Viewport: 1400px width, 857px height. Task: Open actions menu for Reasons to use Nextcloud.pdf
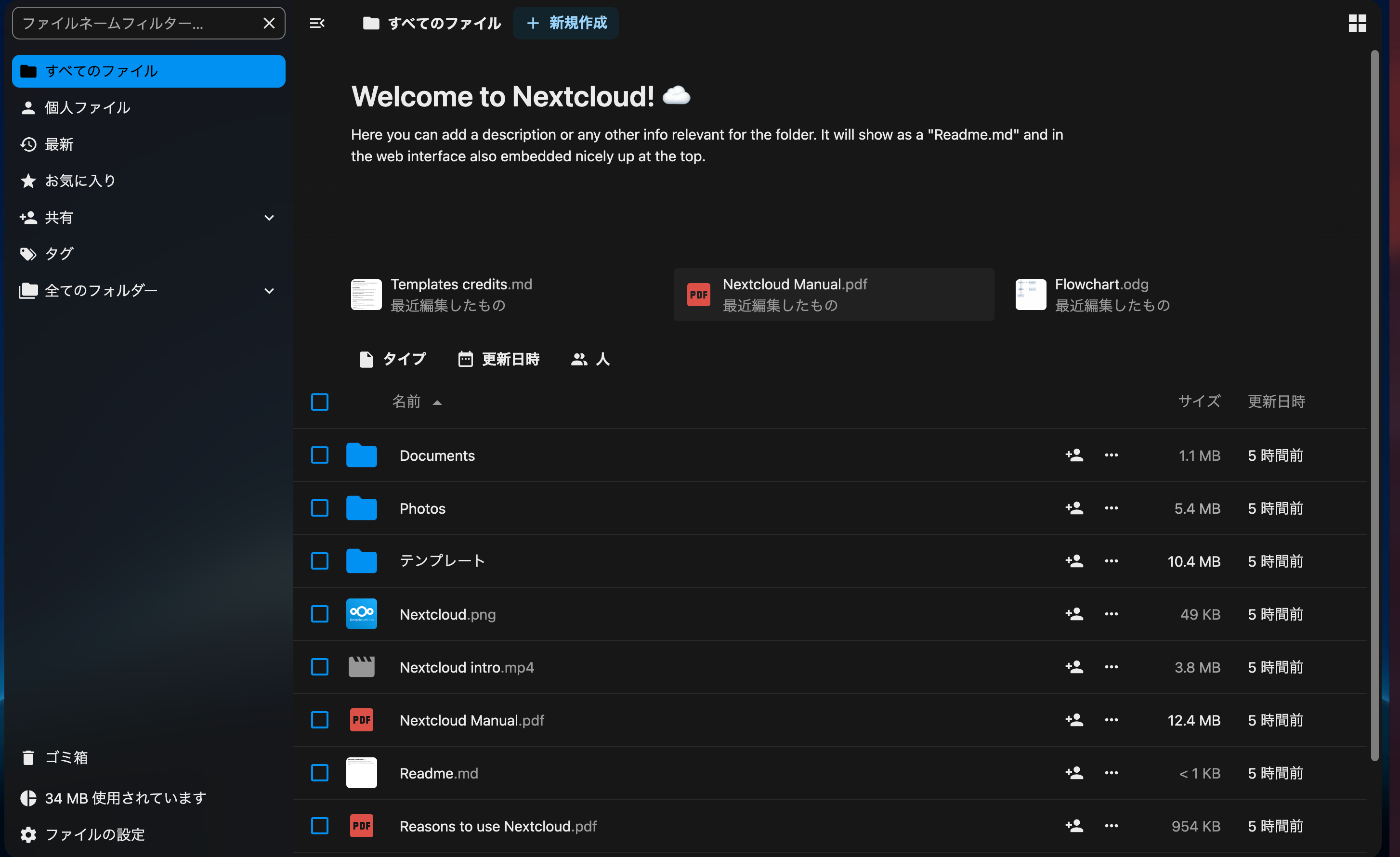(1111, 826)
